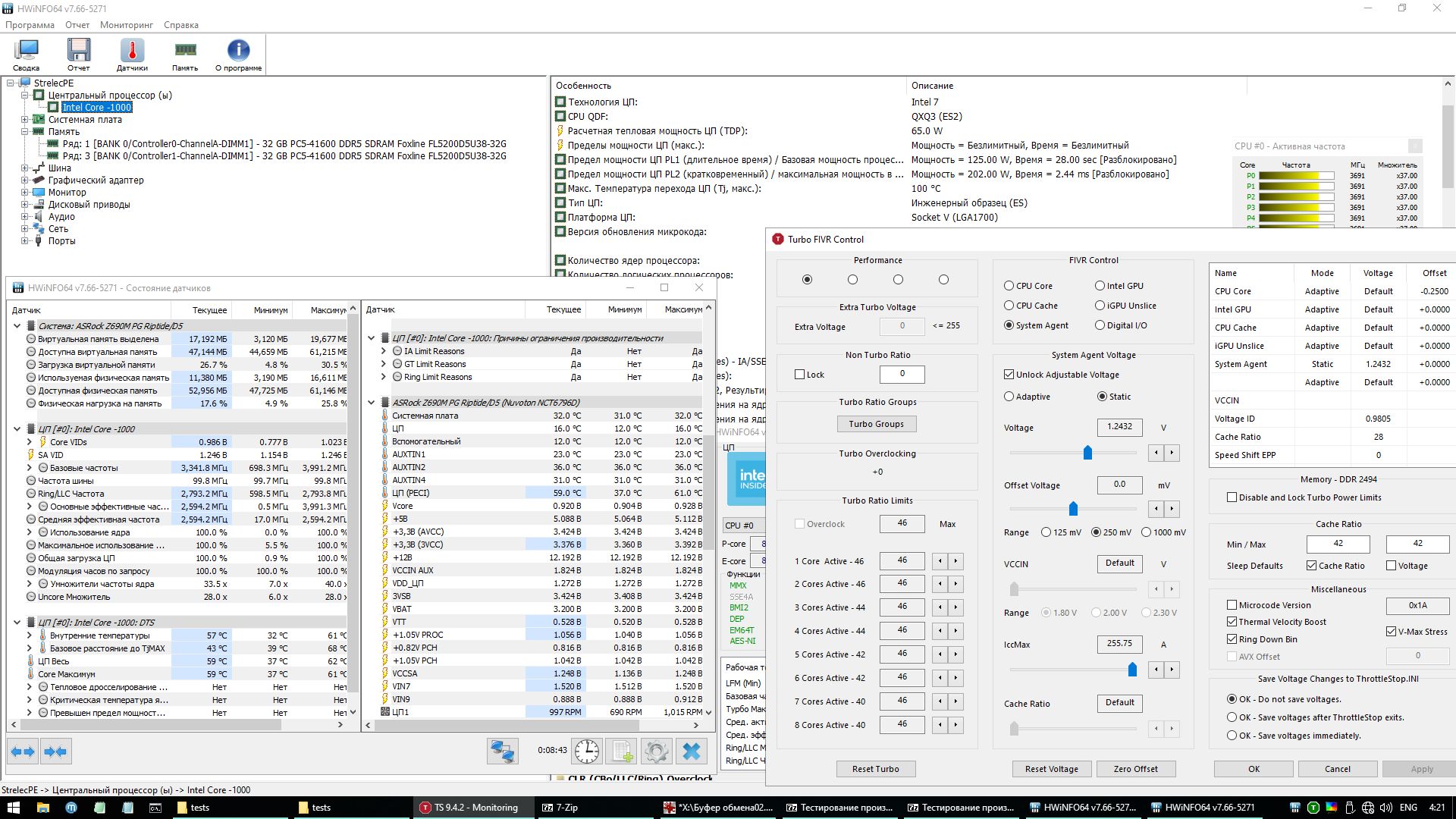Toggle Disable and Lock Turbo Power Limits
The image size is (1456, 819).
coord(1232,497)
